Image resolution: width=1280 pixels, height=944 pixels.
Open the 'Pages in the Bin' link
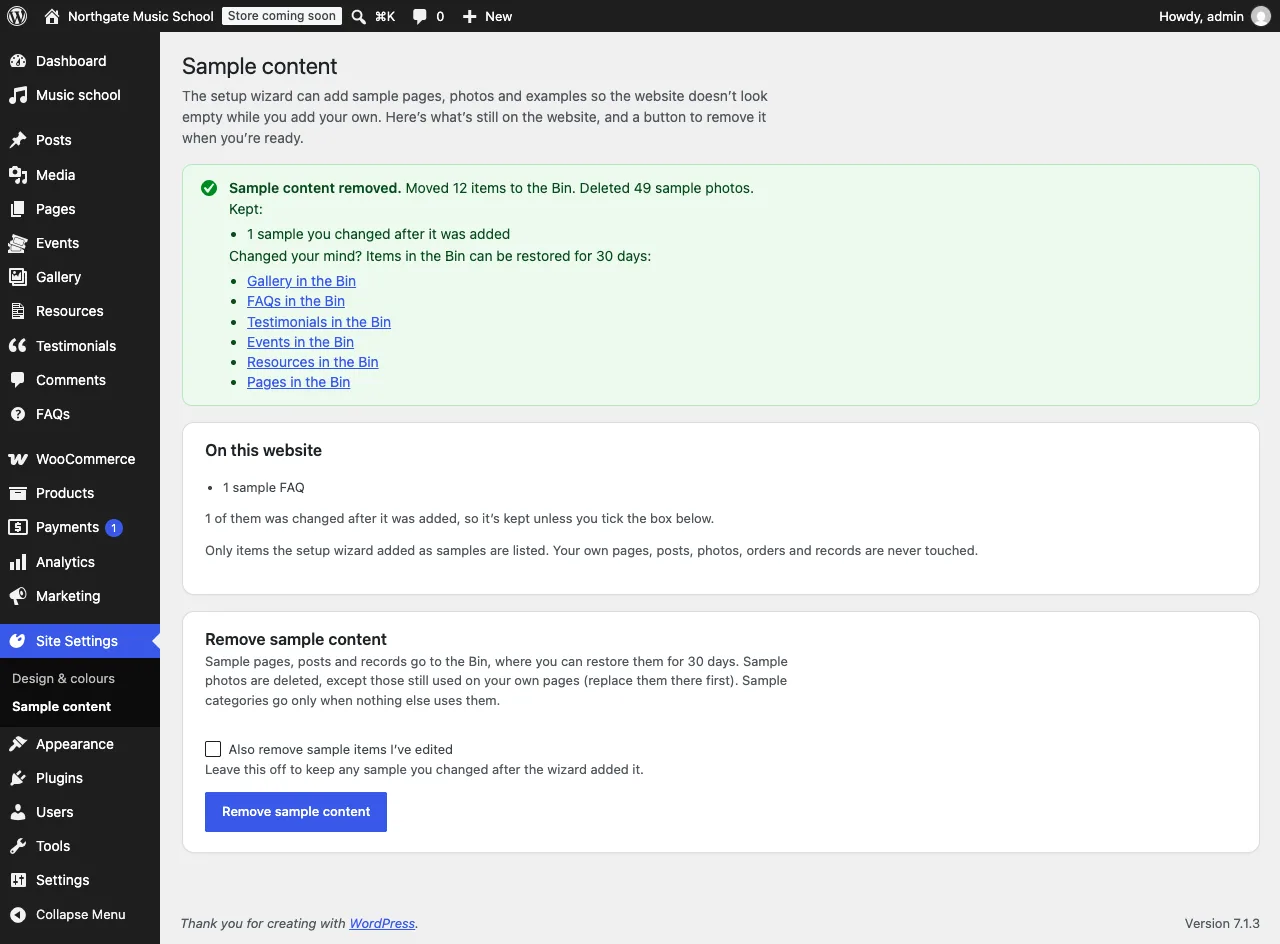(298, 382)
